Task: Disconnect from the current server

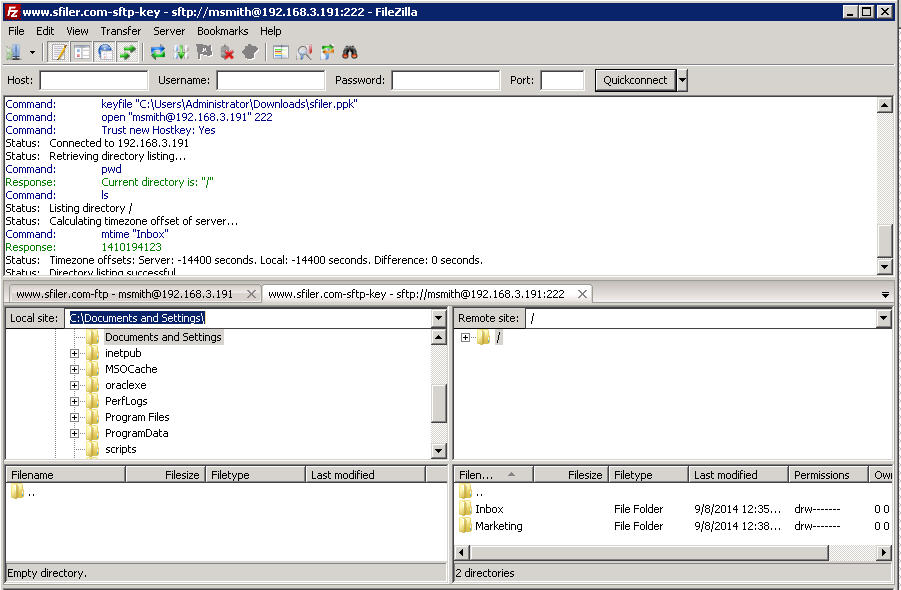Action: pyautogui.click(x=228, y=53)
